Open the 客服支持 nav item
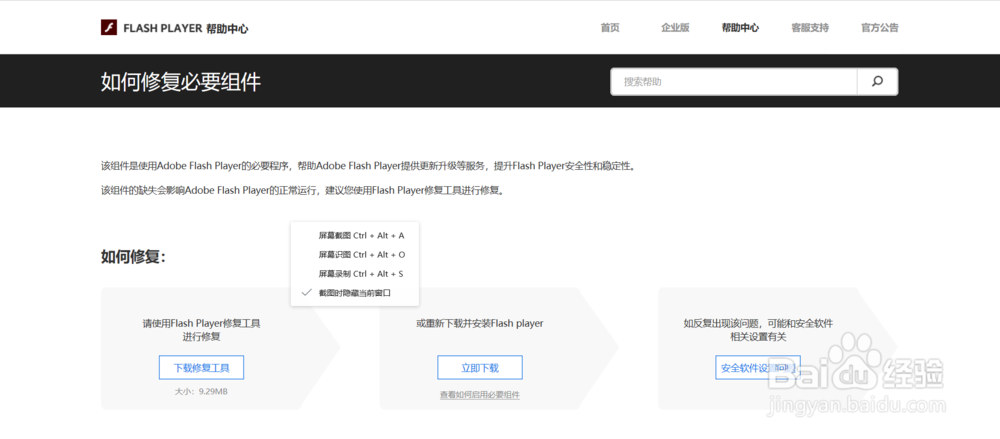This screenshot has width=1000, height=439. [x=810, y=27]
